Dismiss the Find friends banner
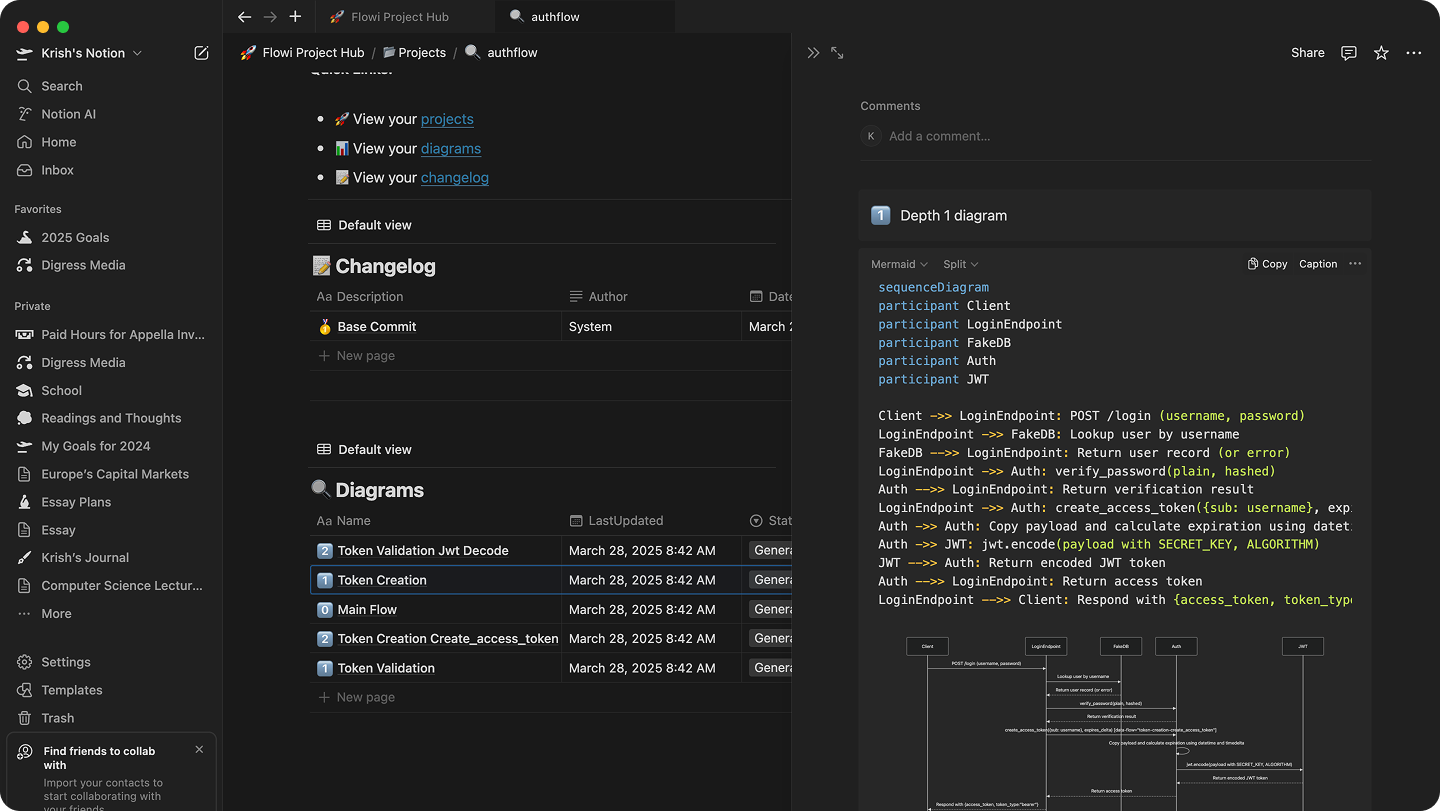This screenshot has height=811, width=1440. 199,749
